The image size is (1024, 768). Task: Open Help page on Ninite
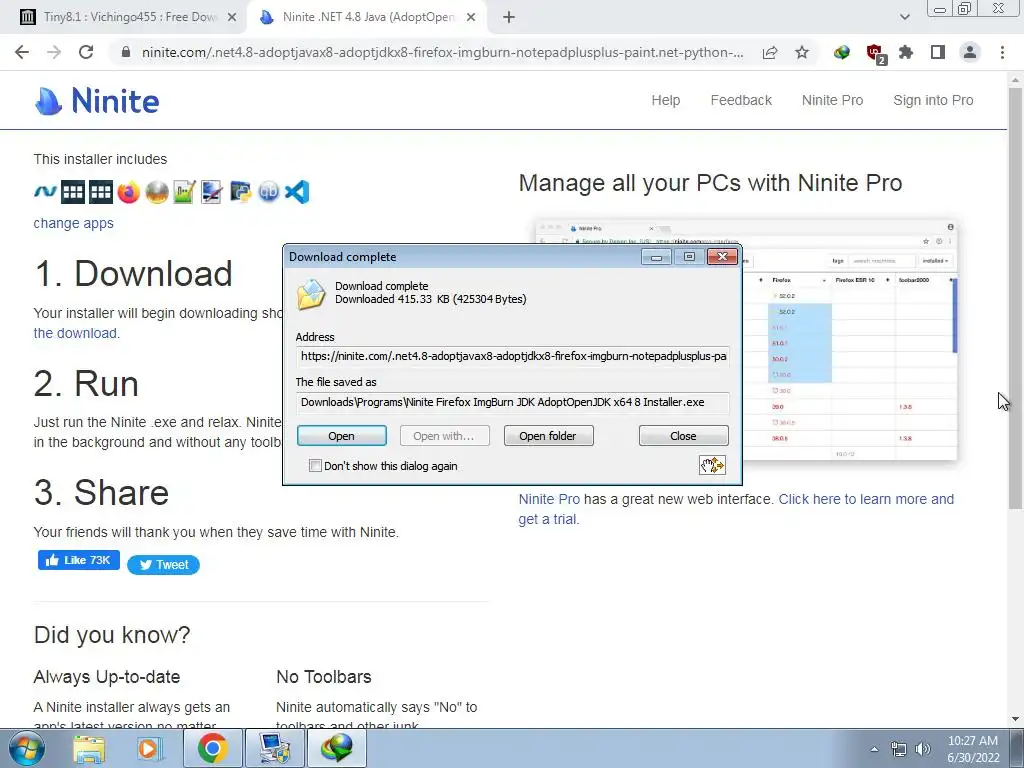[665, 101]
